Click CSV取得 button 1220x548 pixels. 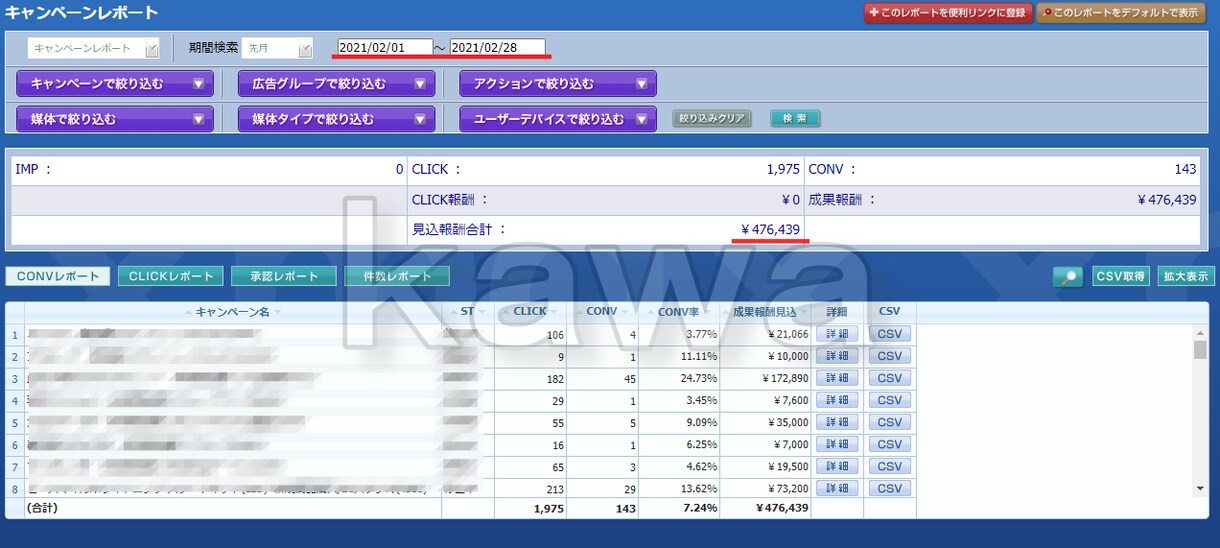pyautogui.click(x=1120, y=277)
